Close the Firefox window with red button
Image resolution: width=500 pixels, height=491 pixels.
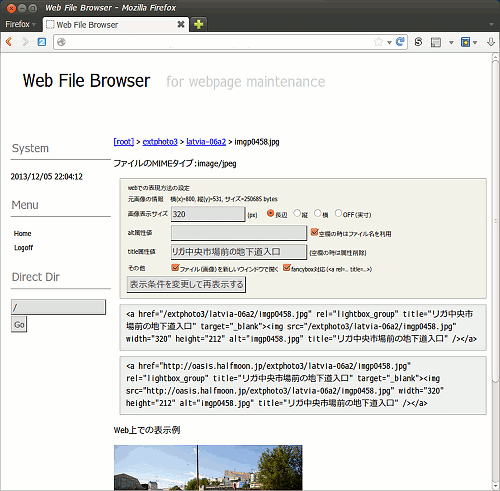11,8
